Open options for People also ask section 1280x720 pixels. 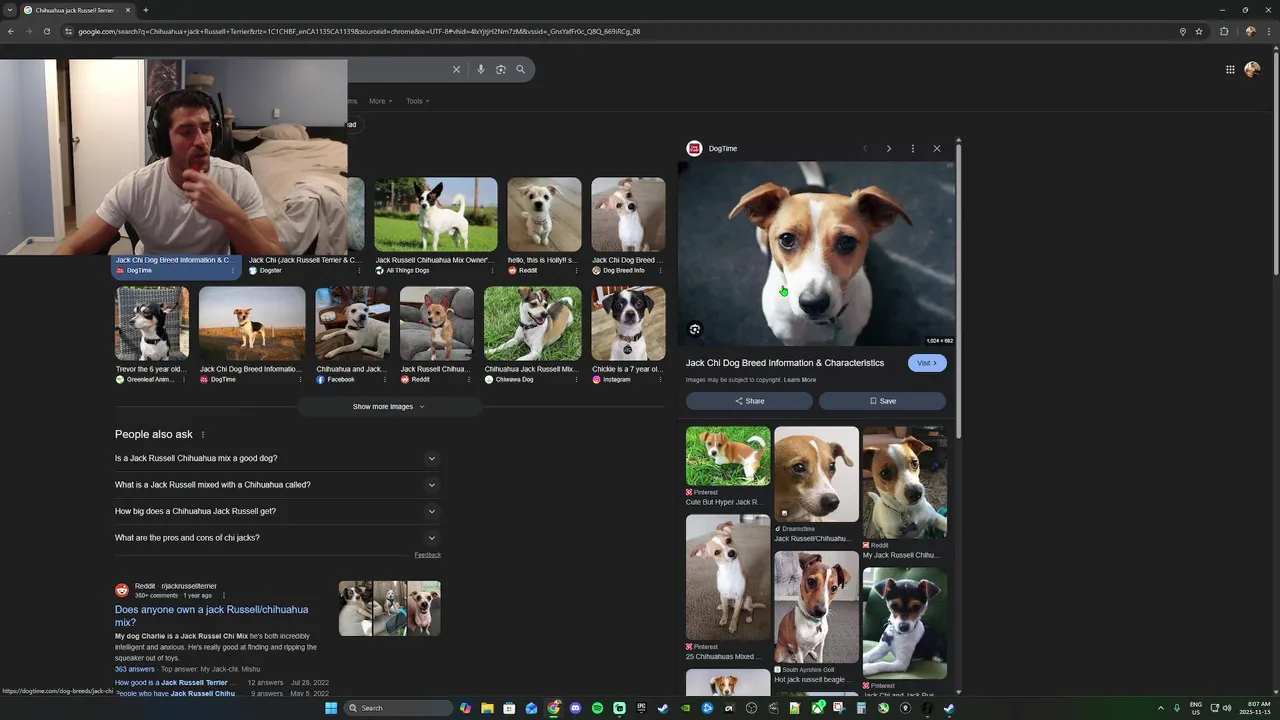203,435
